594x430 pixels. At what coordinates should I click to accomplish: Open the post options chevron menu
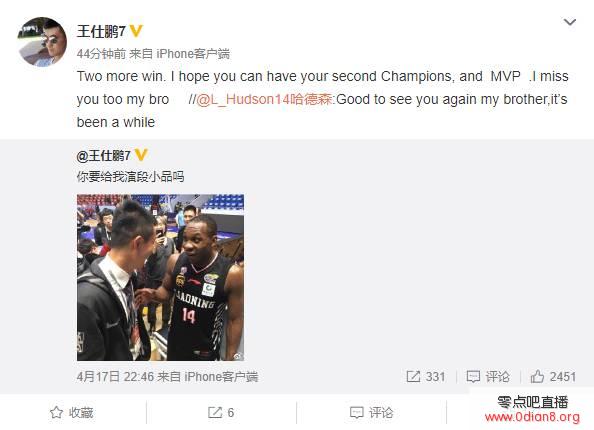coord(570,22)
